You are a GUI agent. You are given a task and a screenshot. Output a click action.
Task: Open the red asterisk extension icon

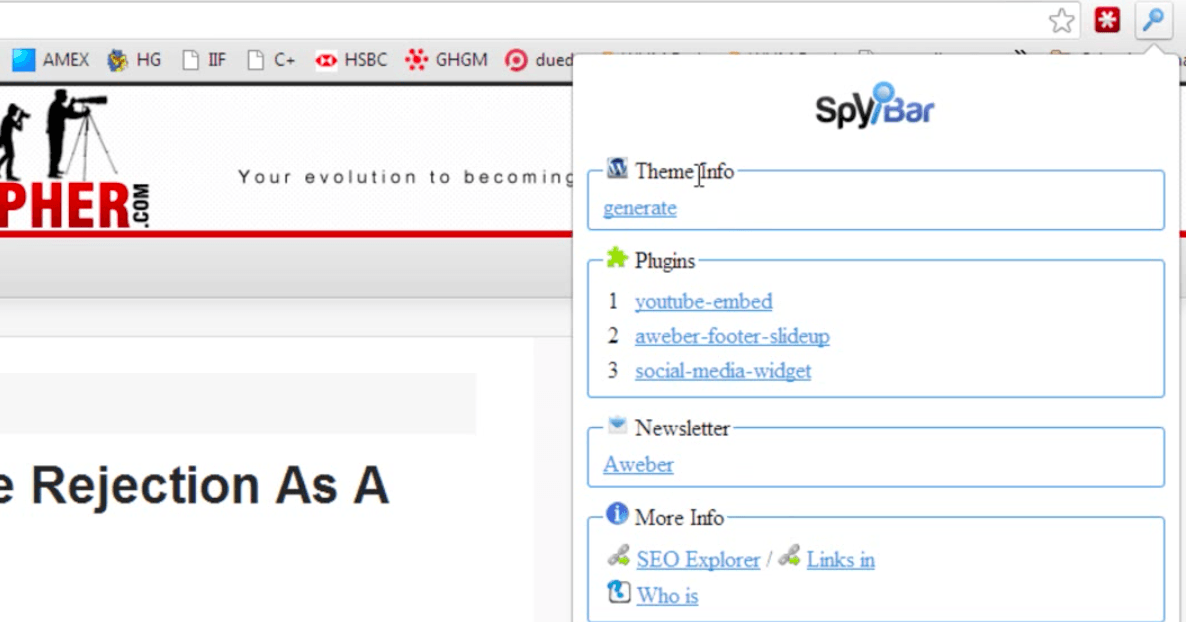1107,20
